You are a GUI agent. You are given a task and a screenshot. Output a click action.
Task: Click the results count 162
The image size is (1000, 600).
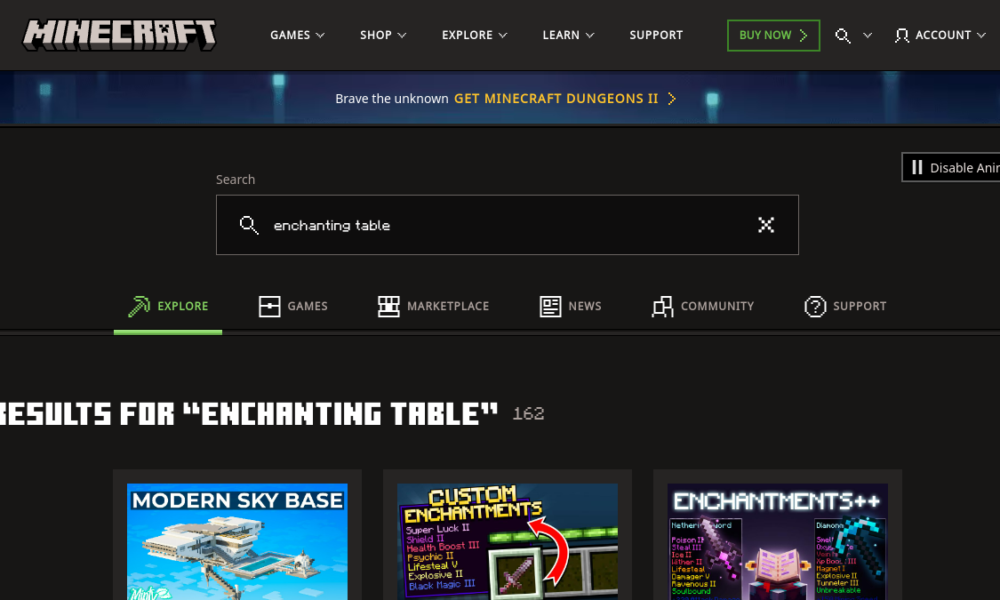529,414
